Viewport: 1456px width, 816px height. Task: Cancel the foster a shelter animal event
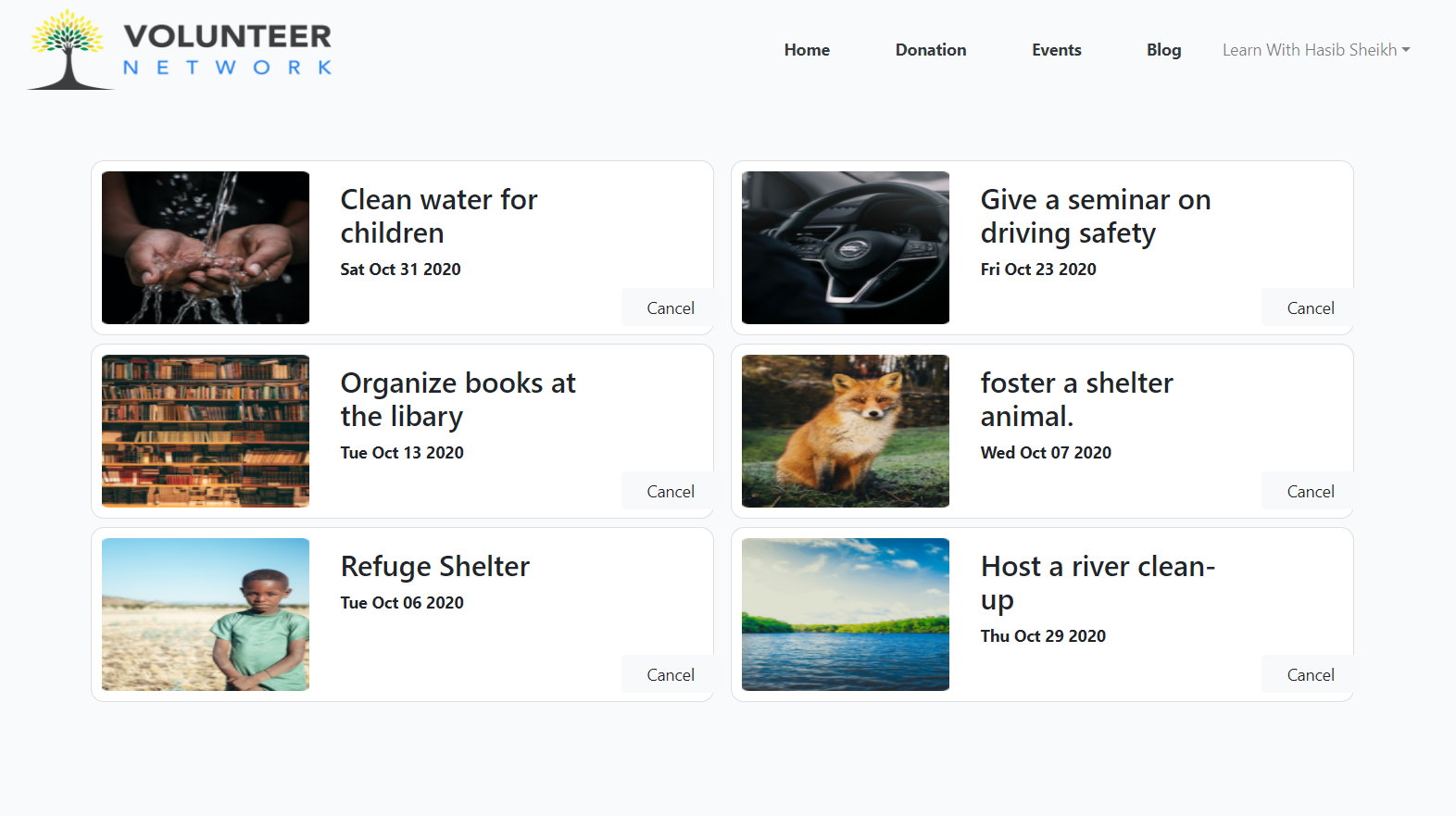pyautogui.click(x=1311, y=491)
